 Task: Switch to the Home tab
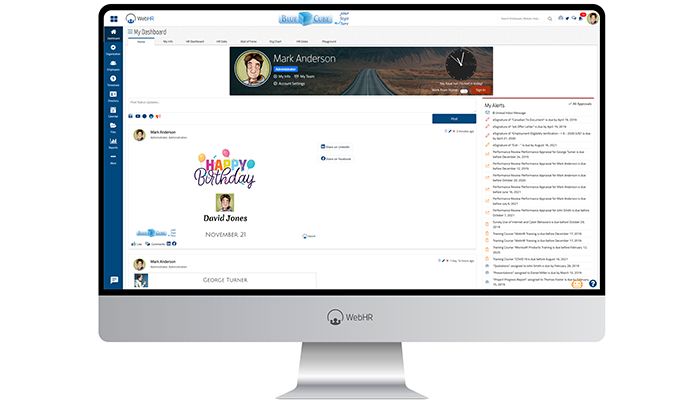coord(141,42)
